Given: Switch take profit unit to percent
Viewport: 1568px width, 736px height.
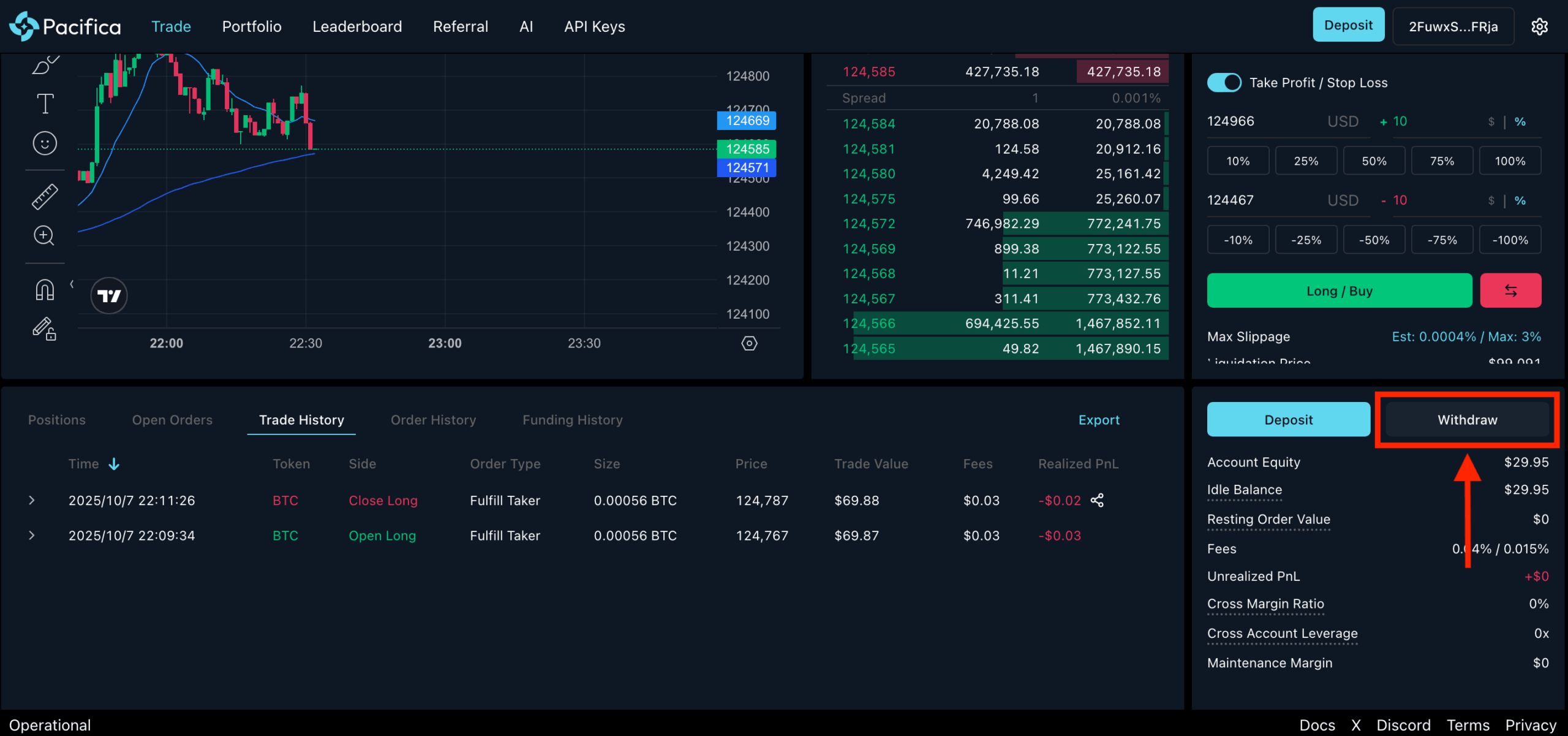Looking at the screenshot, I should (1520, 122).
